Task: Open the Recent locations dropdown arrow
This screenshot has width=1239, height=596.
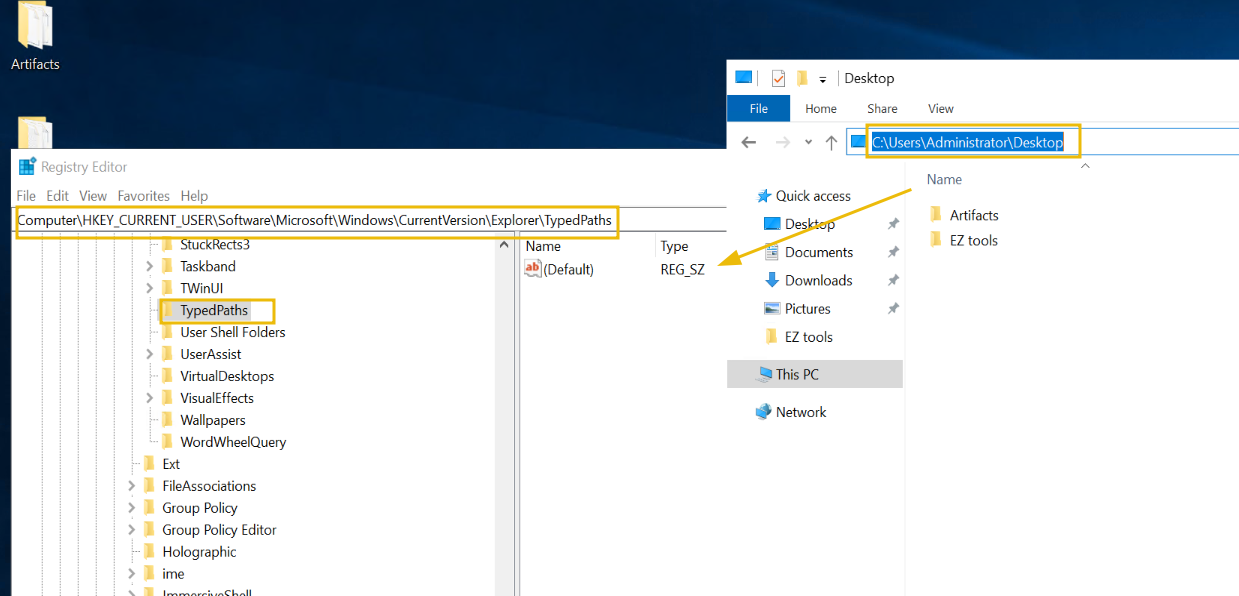Action: [x=808, y=143]
